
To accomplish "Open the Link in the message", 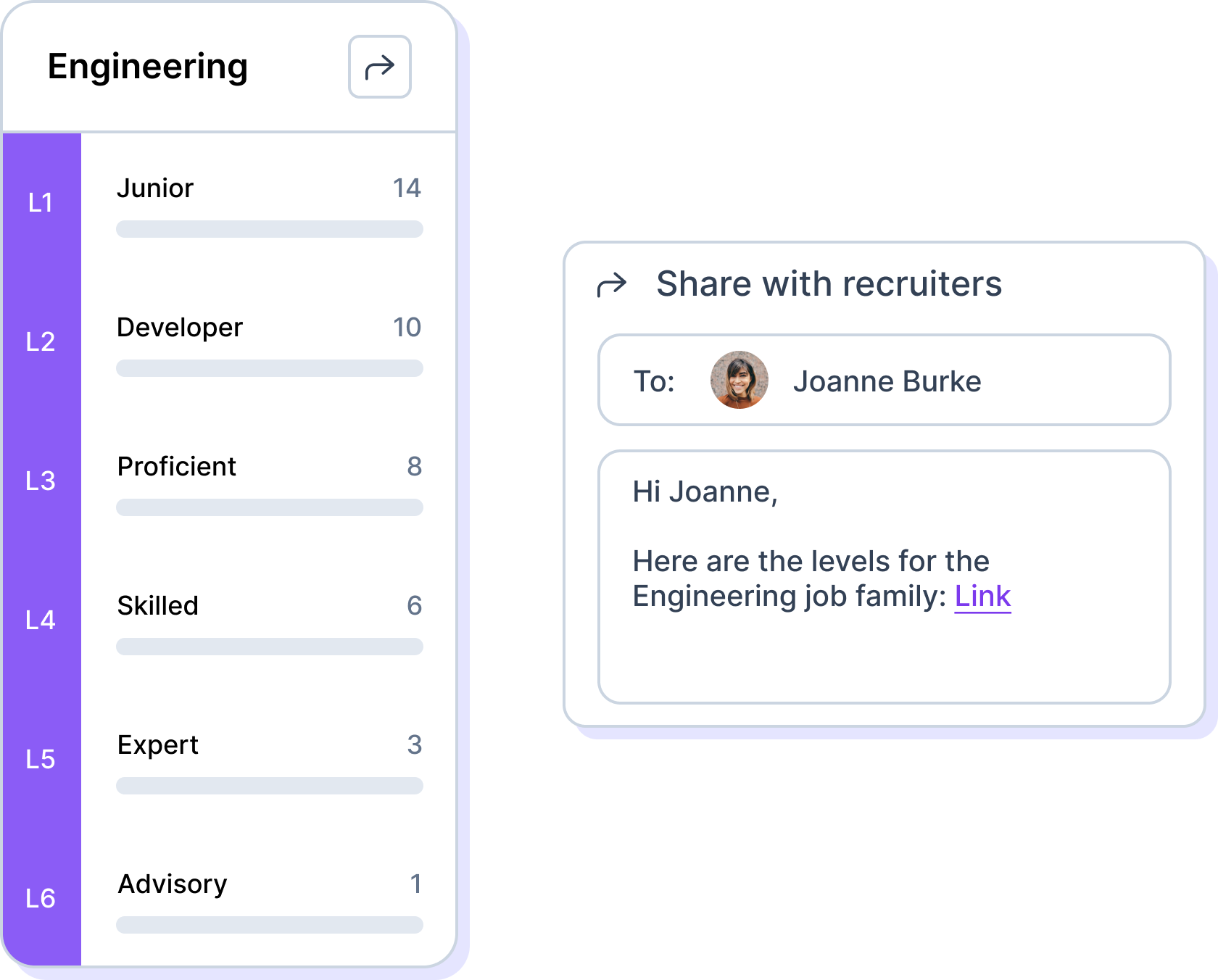I will click(982, 597).
